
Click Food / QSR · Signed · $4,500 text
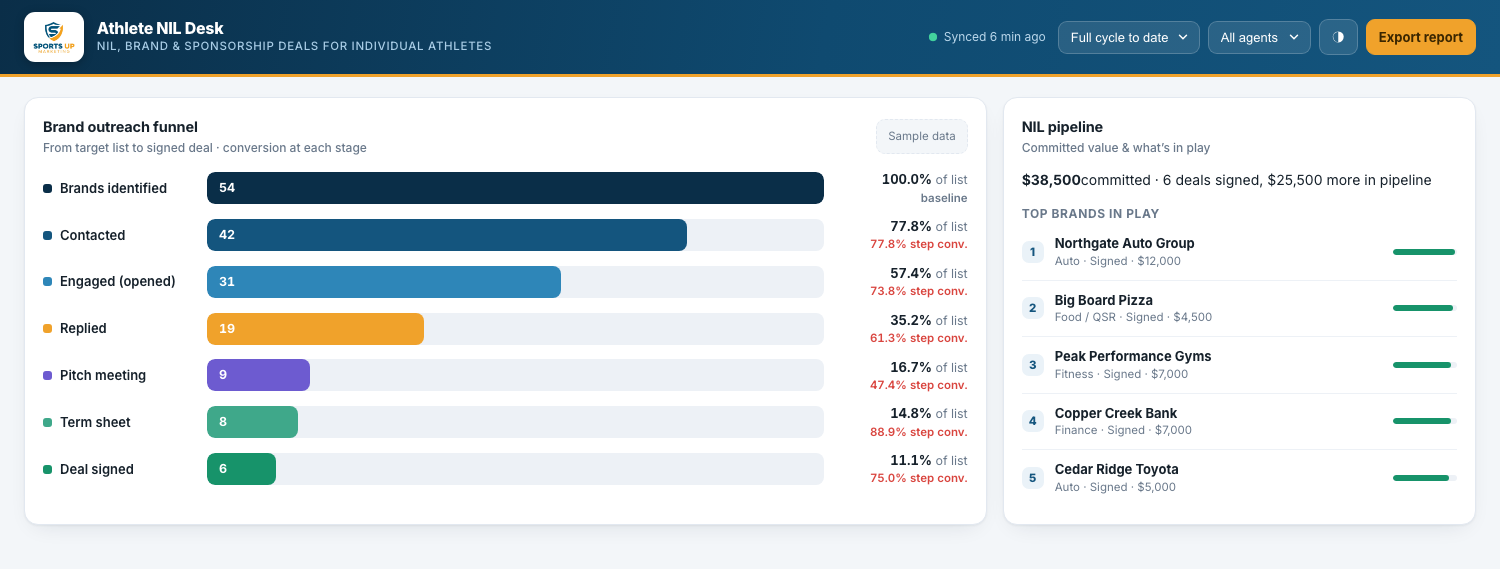(x=1133, y=317)
